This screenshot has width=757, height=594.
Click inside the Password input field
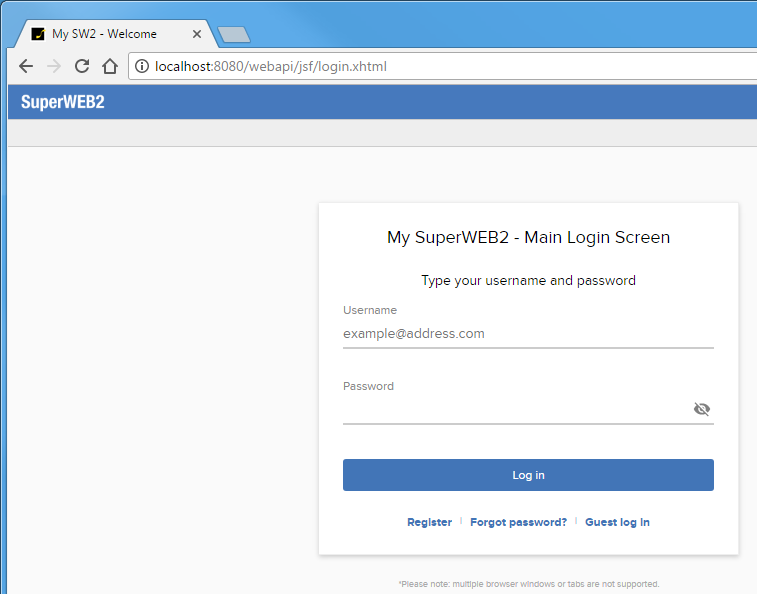(x=515, y=409)
